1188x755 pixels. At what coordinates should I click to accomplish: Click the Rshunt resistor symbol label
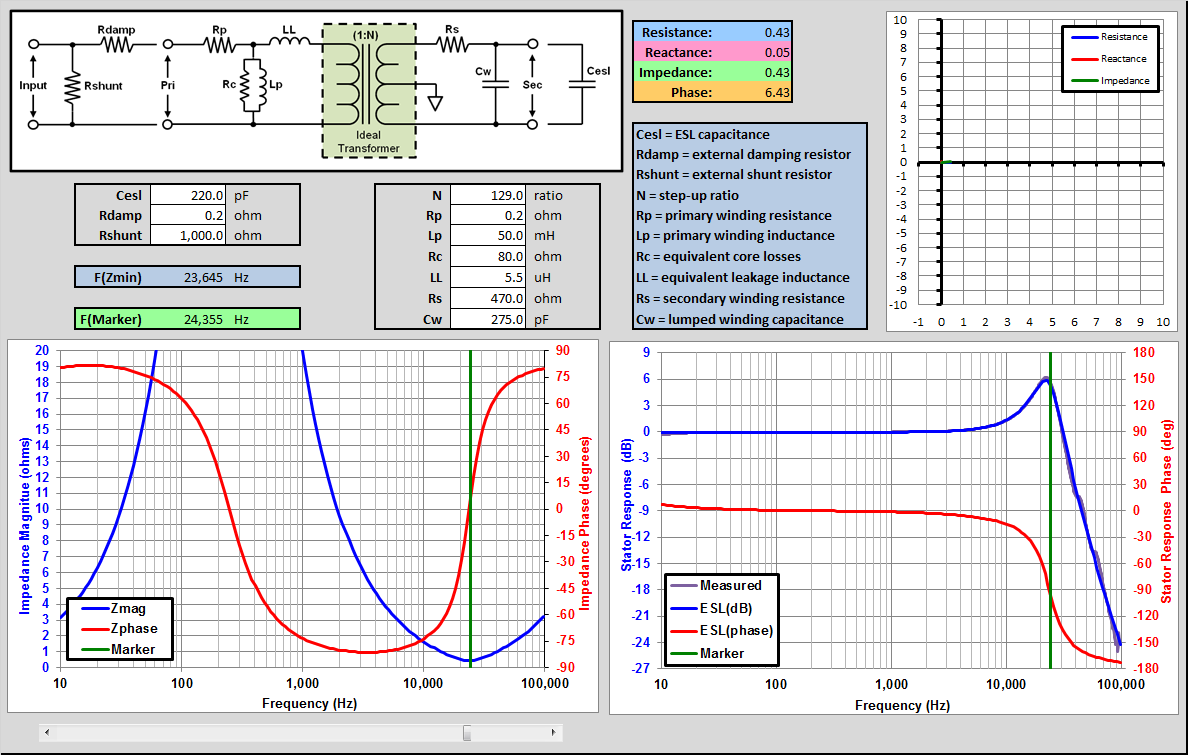(x=103, y=86)
